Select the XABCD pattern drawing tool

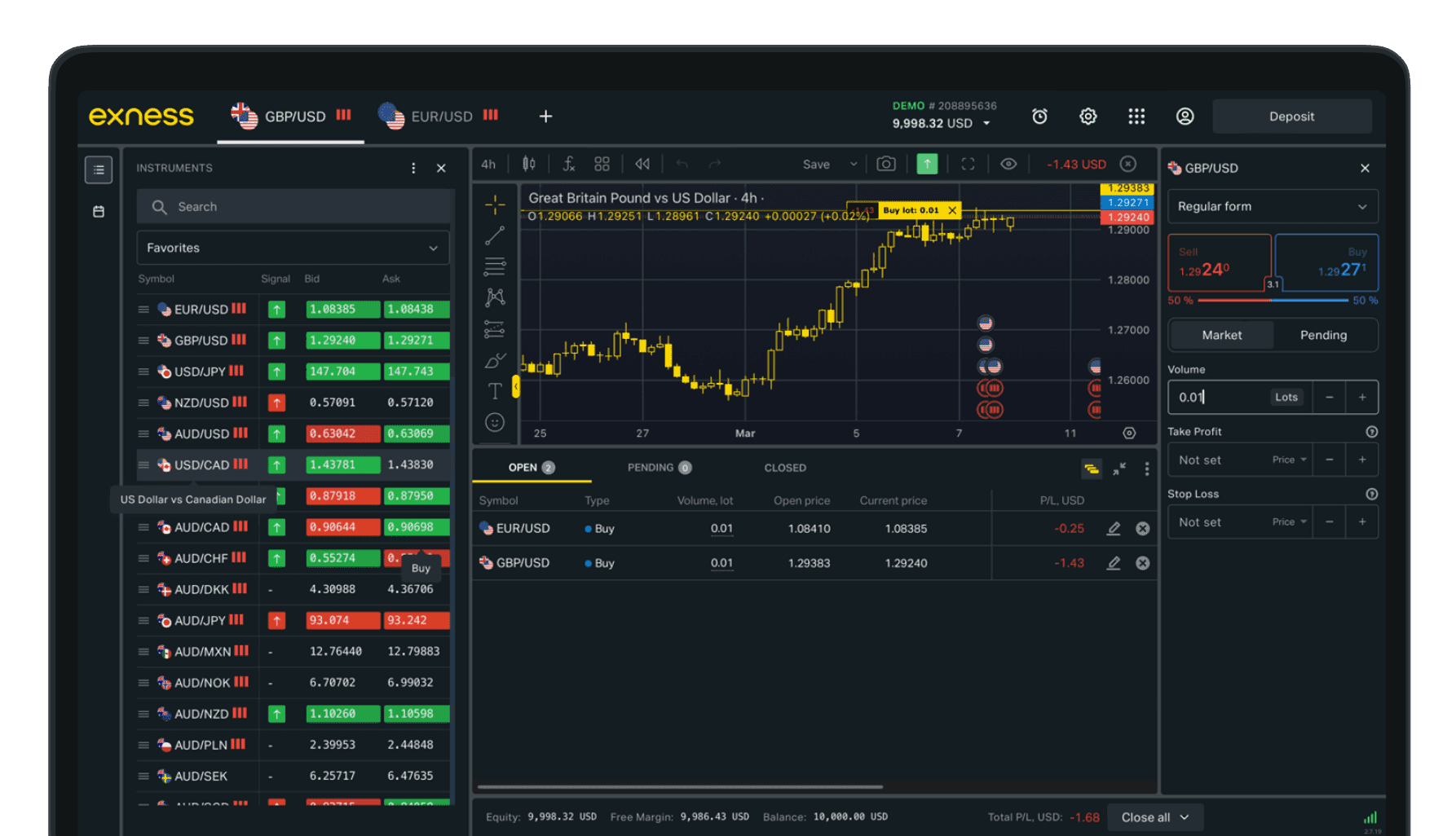pyautogui.click(x=495, y=297)
